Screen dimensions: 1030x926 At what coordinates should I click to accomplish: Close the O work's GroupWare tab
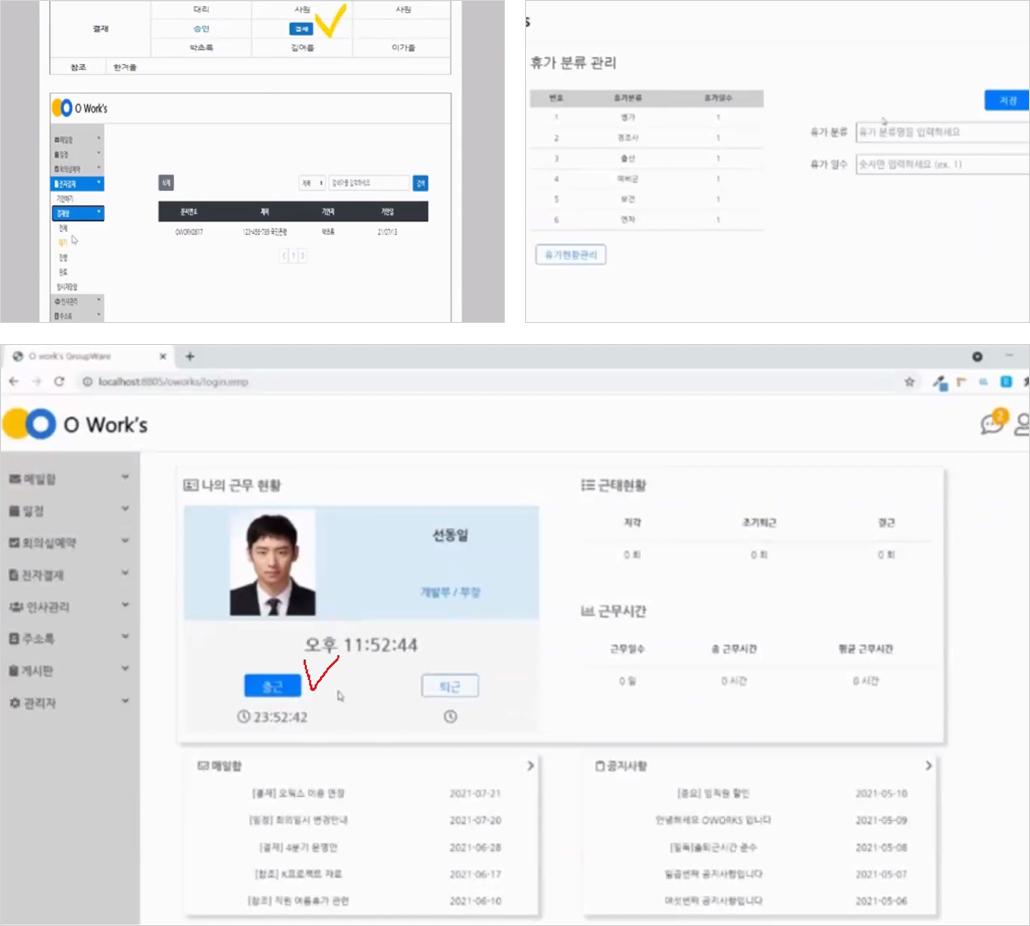tap(163, 357)
